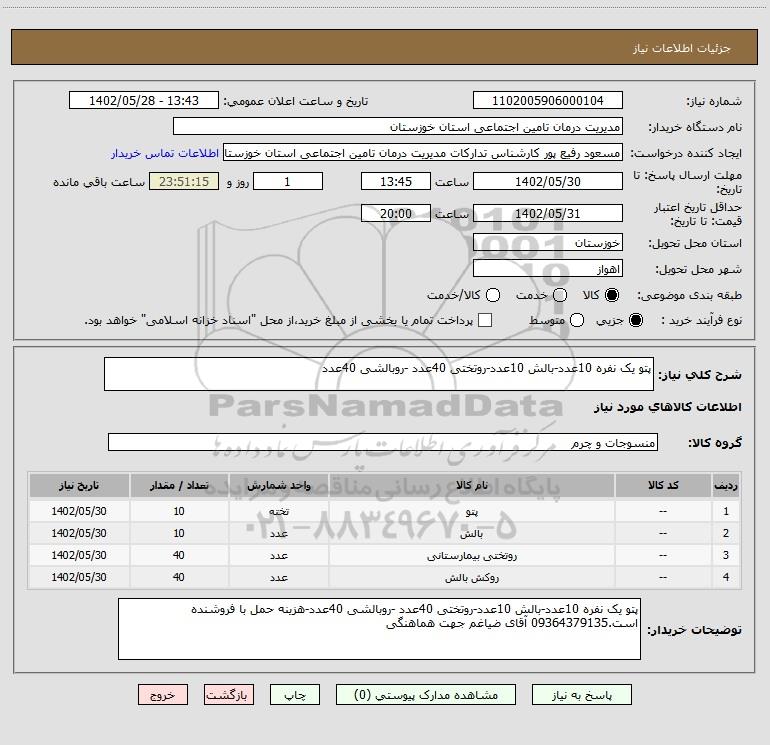Click the تاریخ نیاز column header

79,485
